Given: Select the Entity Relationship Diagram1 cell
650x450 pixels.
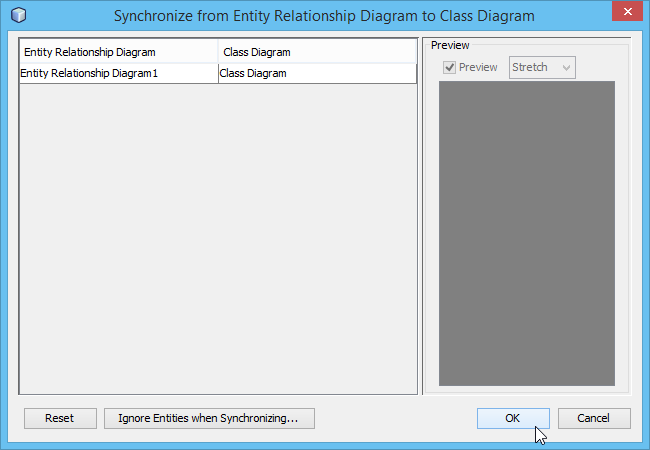Looking at the screenshot, I should coord(119,73).
